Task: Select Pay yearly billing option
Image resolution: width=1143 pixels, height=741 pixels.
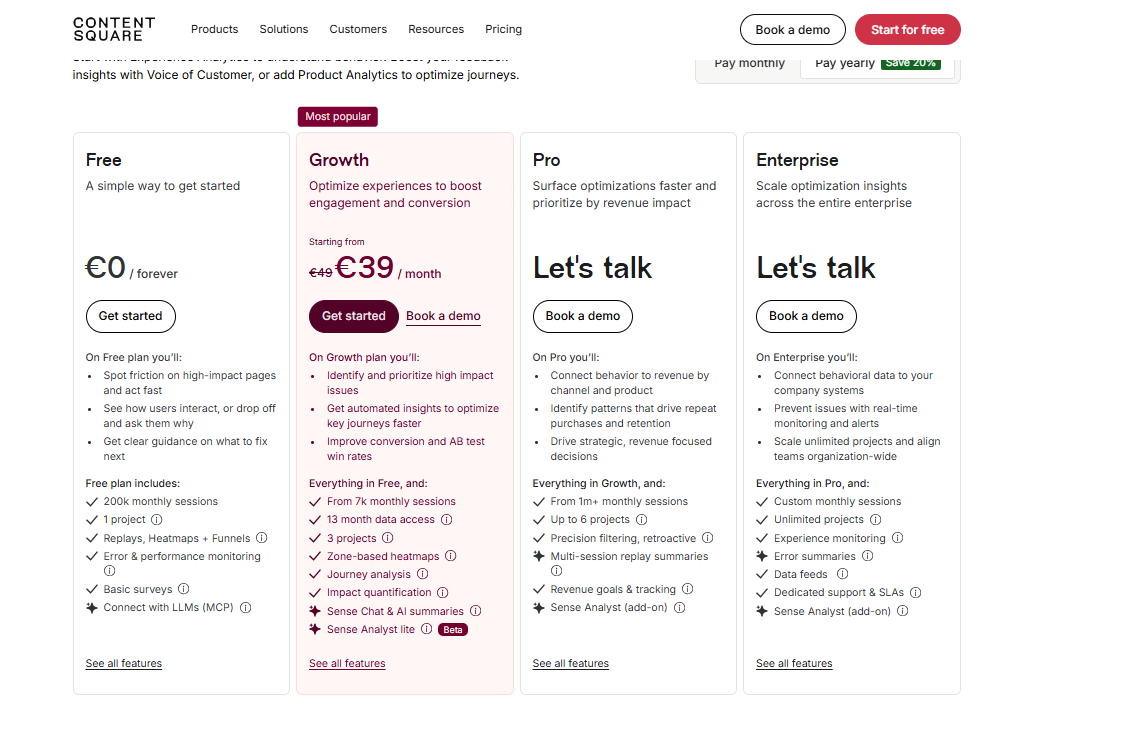Action: tap(878, 63)
